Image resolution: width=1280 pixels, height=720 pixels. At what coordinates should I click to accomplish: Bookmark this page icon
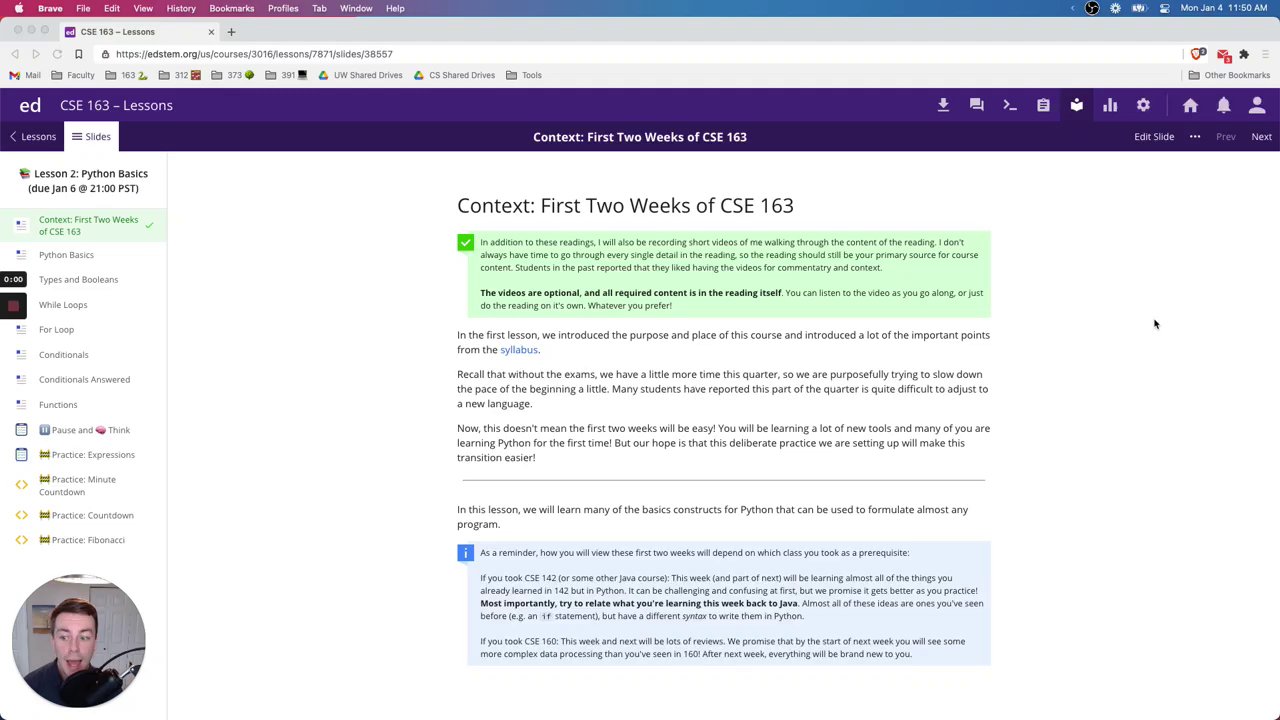coord(78,54)
